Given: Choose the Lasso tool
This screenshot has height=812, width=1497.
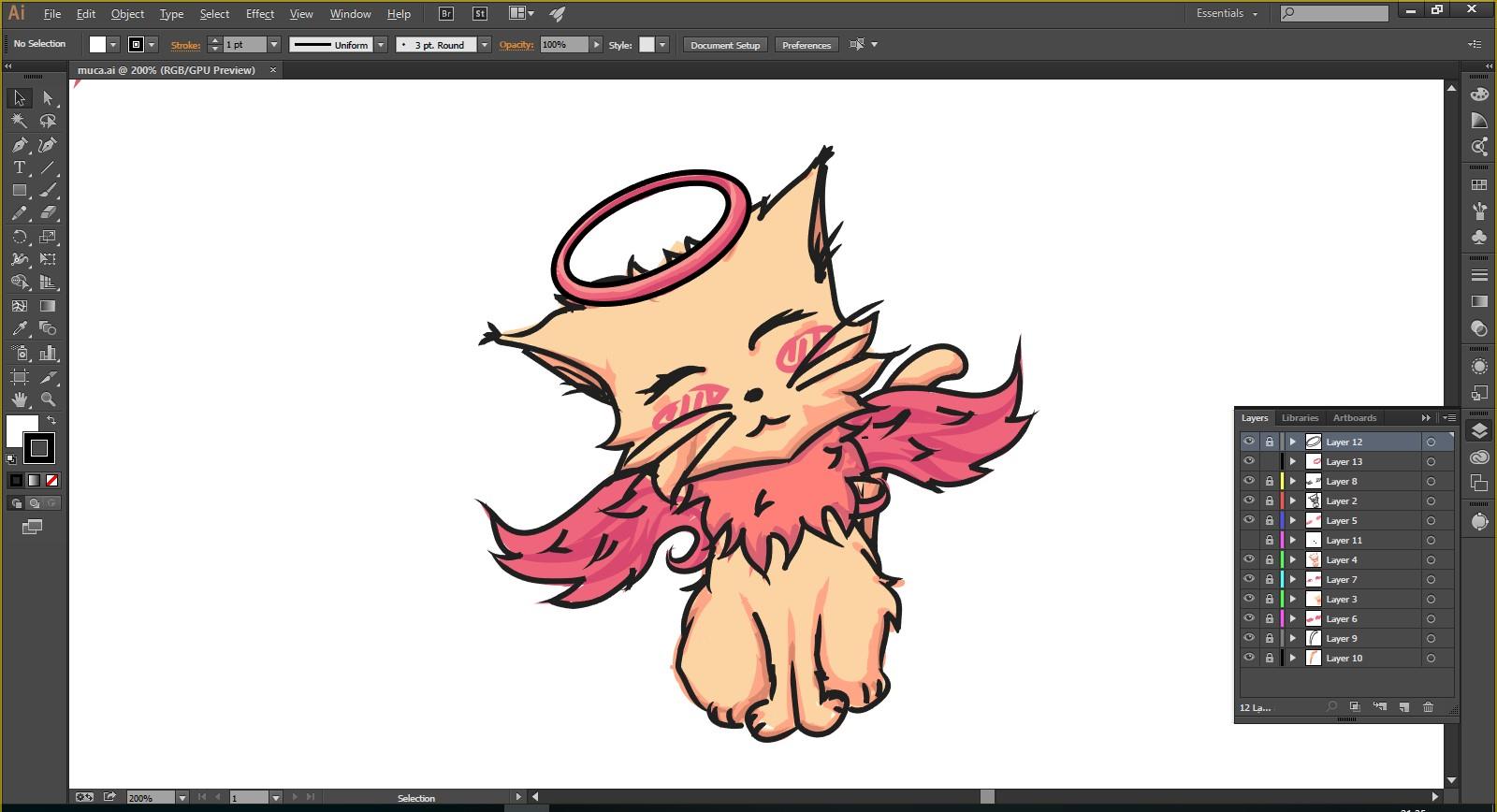Looking at the screenshot, I should [48, 121].
